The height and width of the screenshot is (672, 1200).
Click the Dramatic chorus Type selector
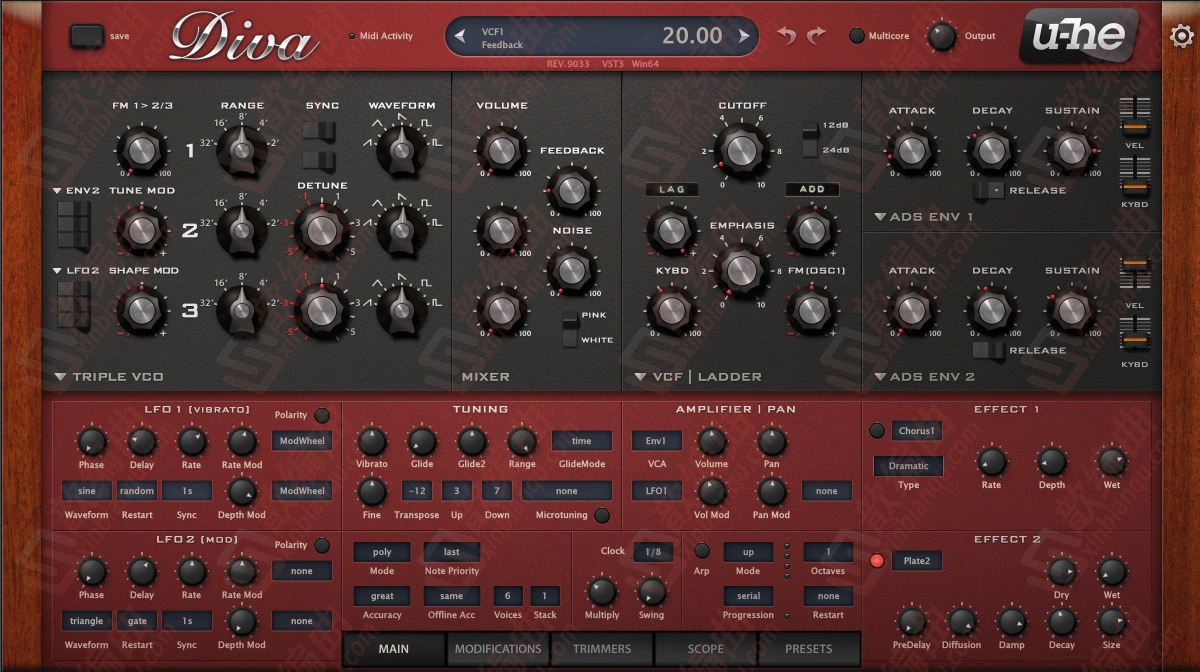pyautogui.click(x=908, y=466)
